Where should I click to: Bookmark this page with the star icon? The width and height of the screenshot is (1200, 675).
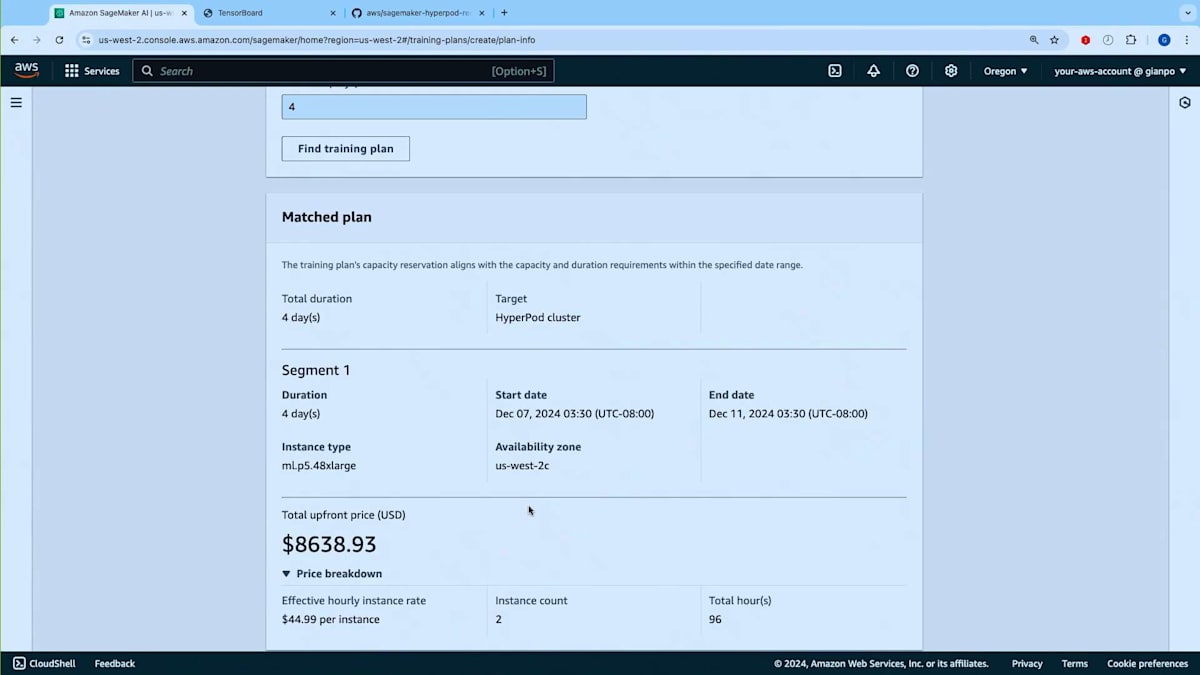[x=1054, y=40]
